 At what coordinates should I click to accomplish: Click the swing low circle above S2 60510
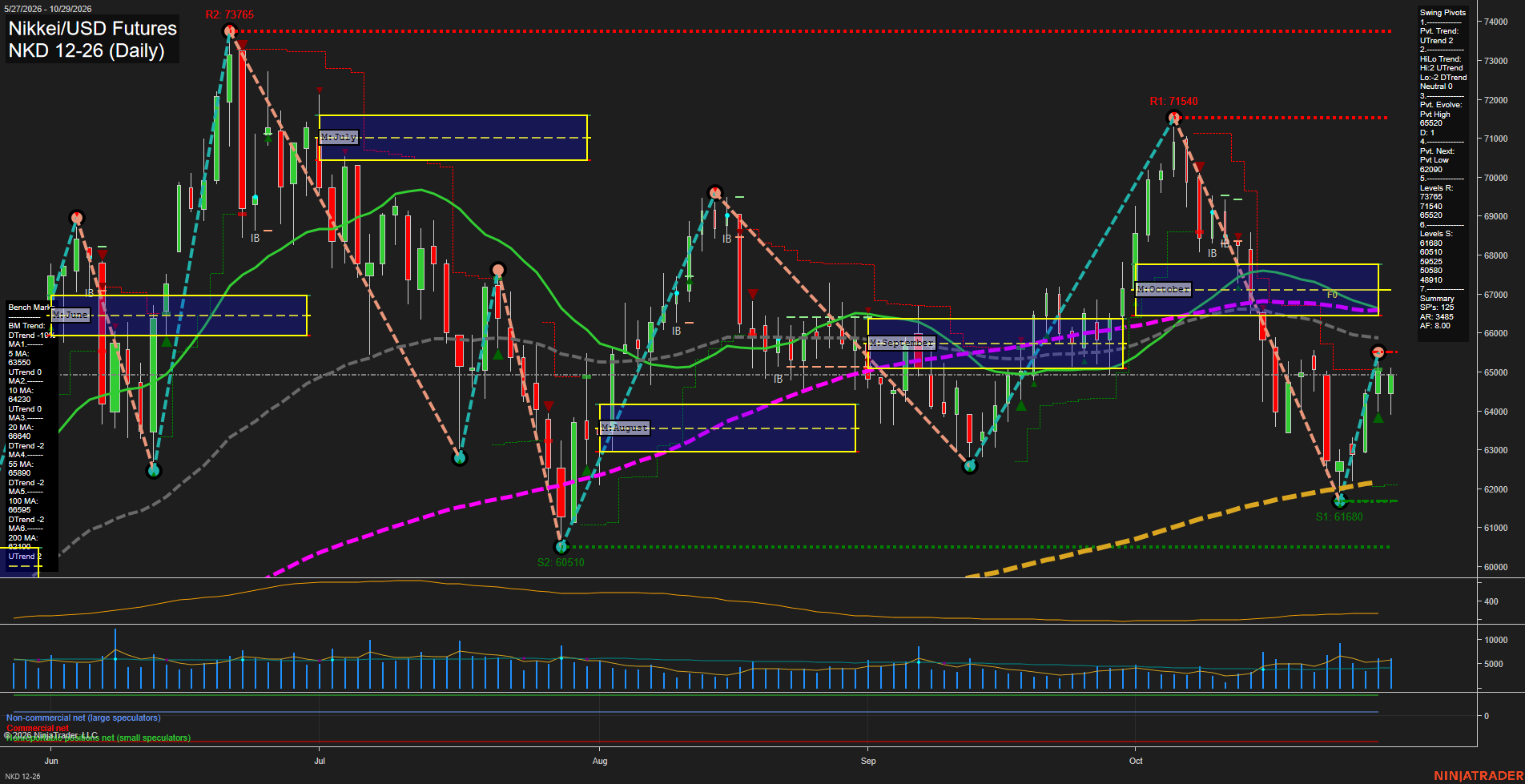coord(561,547)
